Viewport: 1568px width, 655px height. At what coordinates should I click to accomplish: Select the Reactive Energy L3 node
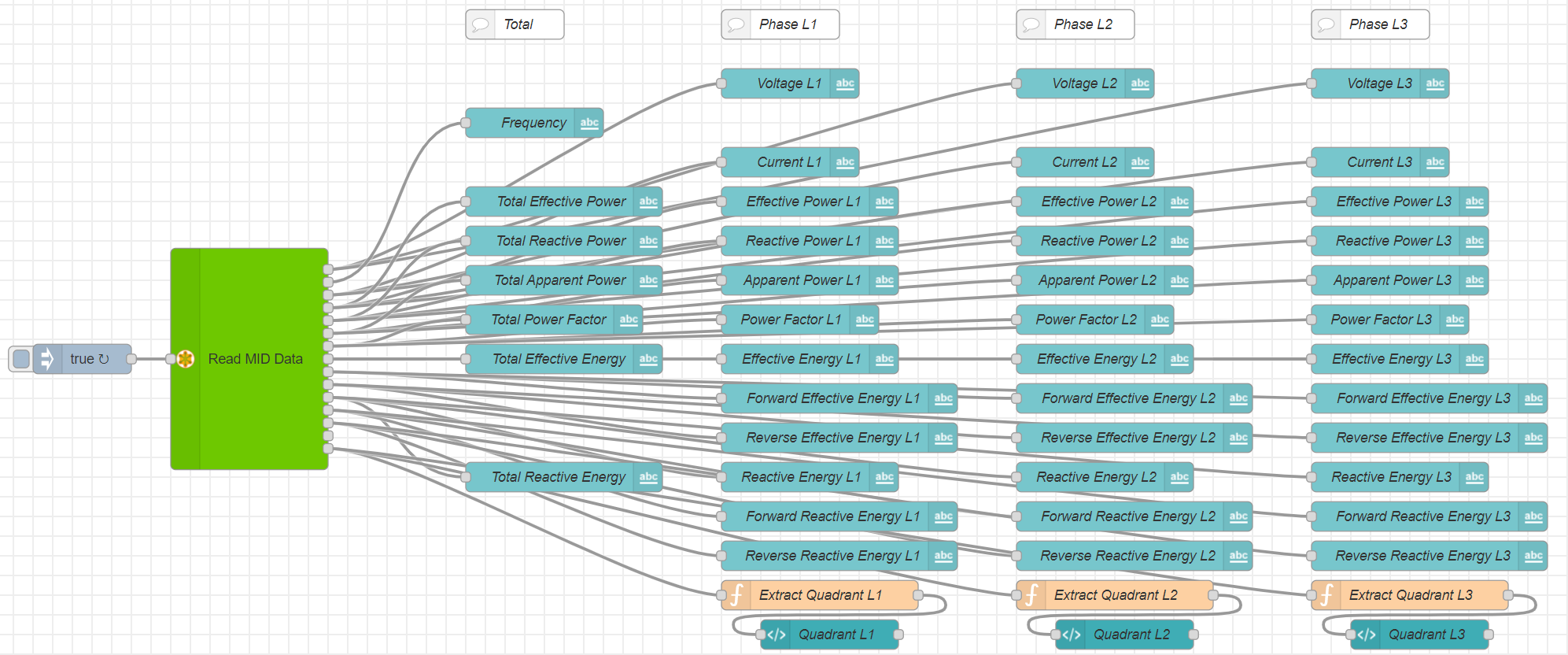tap(1400, 477)
